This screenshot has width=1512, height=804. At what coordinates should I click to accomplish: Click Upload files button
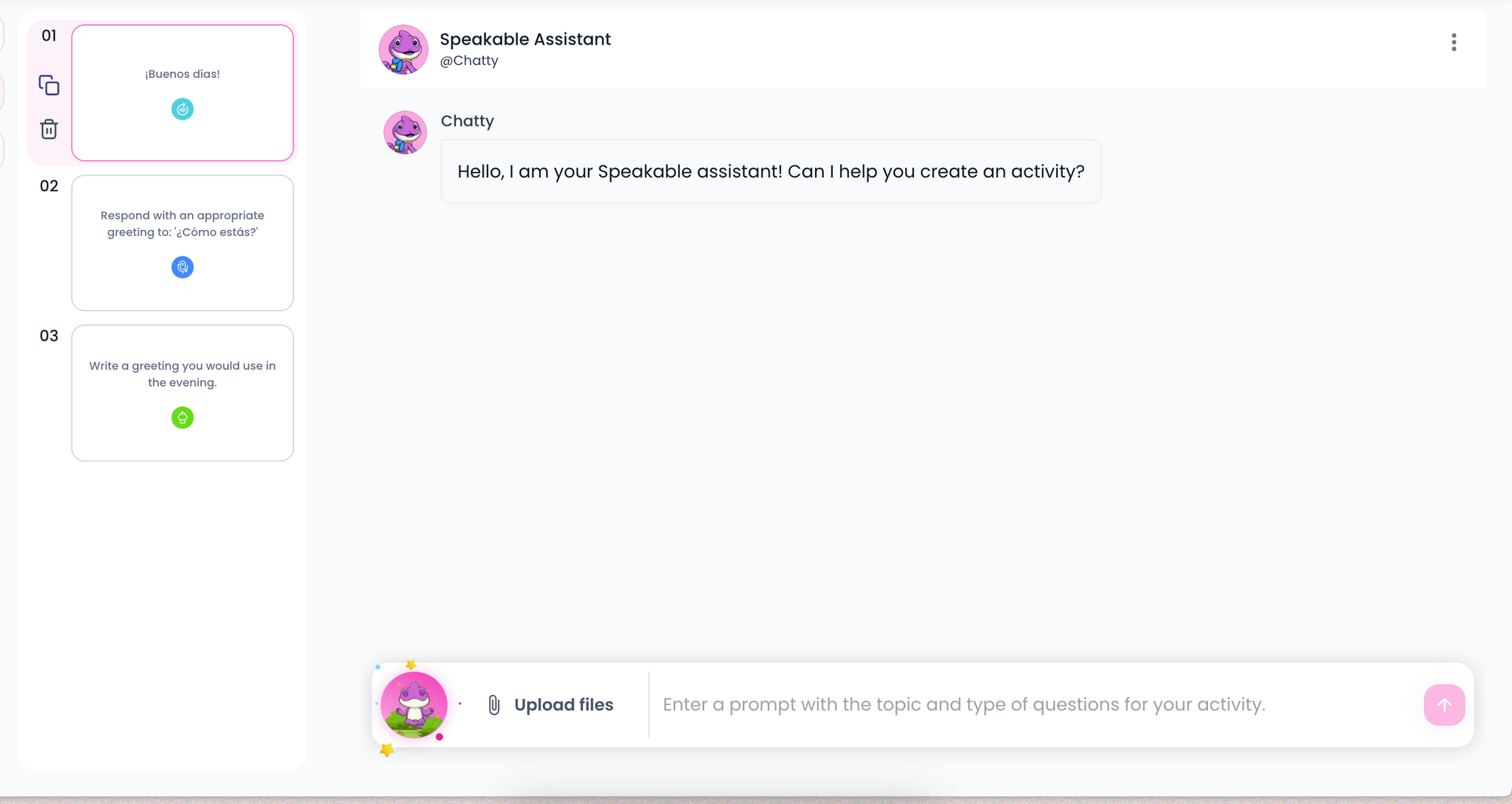pos(551,705)
